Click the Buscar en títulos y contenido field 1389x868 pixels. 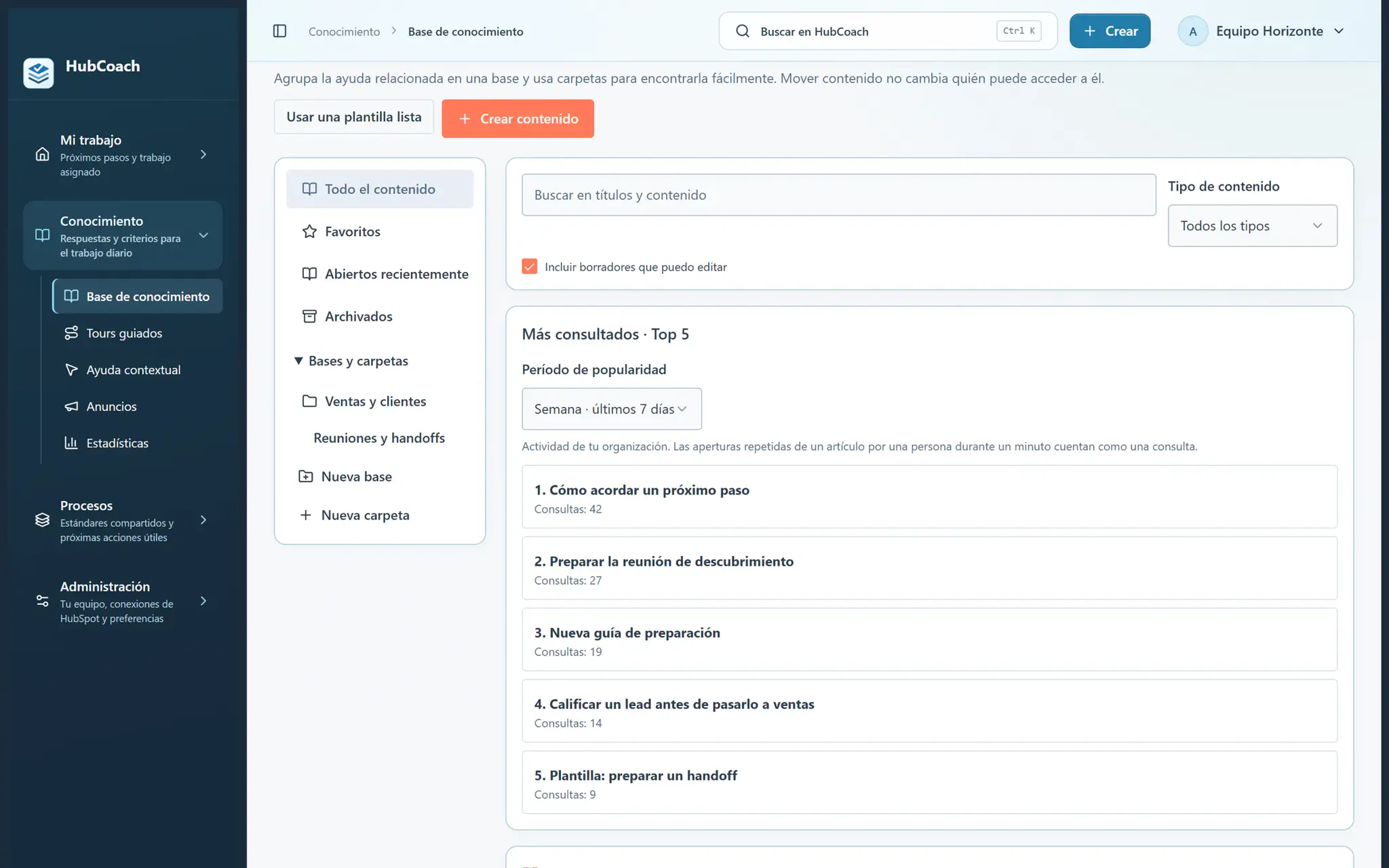pyautogui.click(x=838, y=195)
